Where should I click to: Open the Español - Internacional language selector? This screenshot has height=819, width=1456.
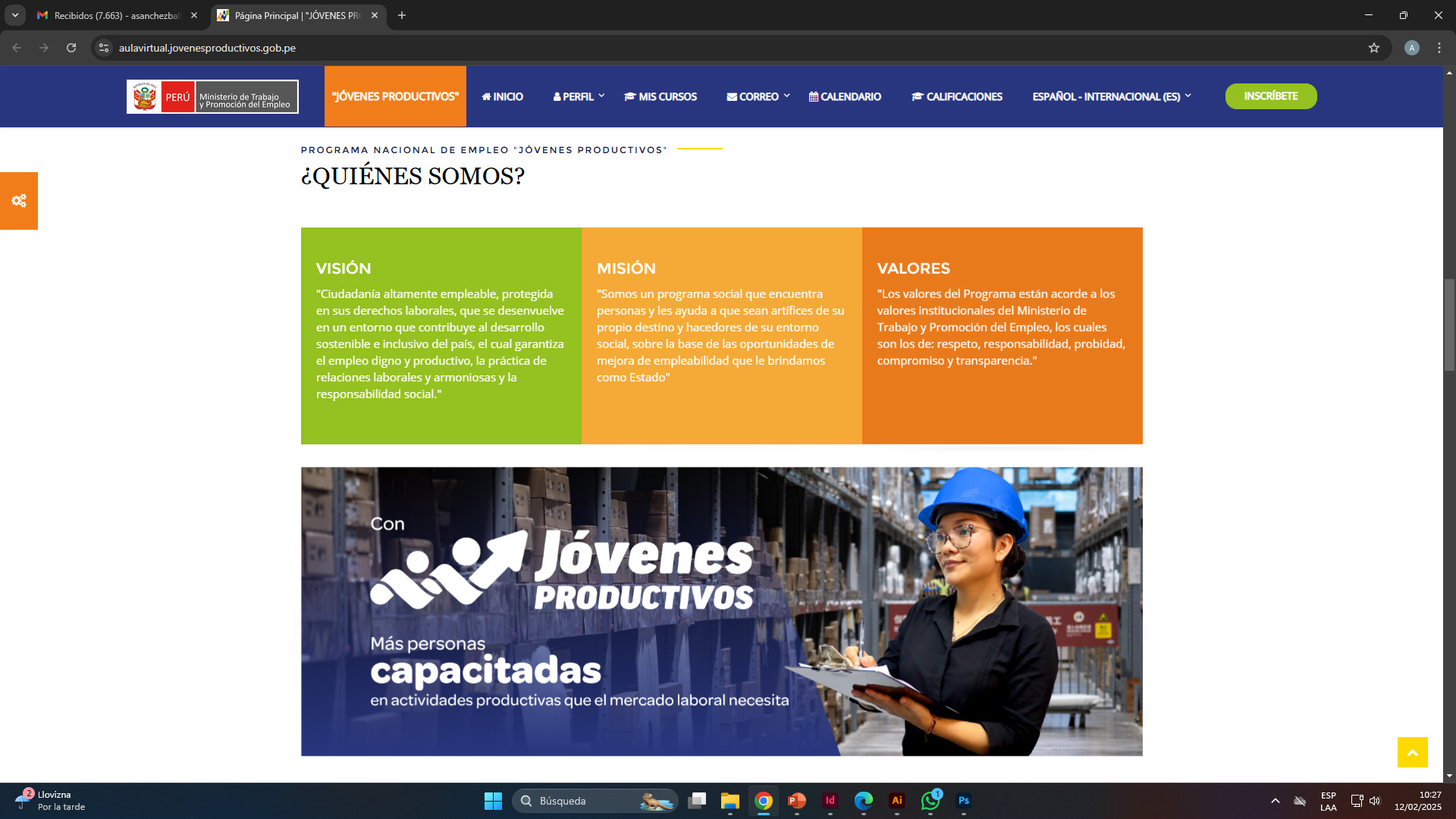click(x=1112, y=96)
